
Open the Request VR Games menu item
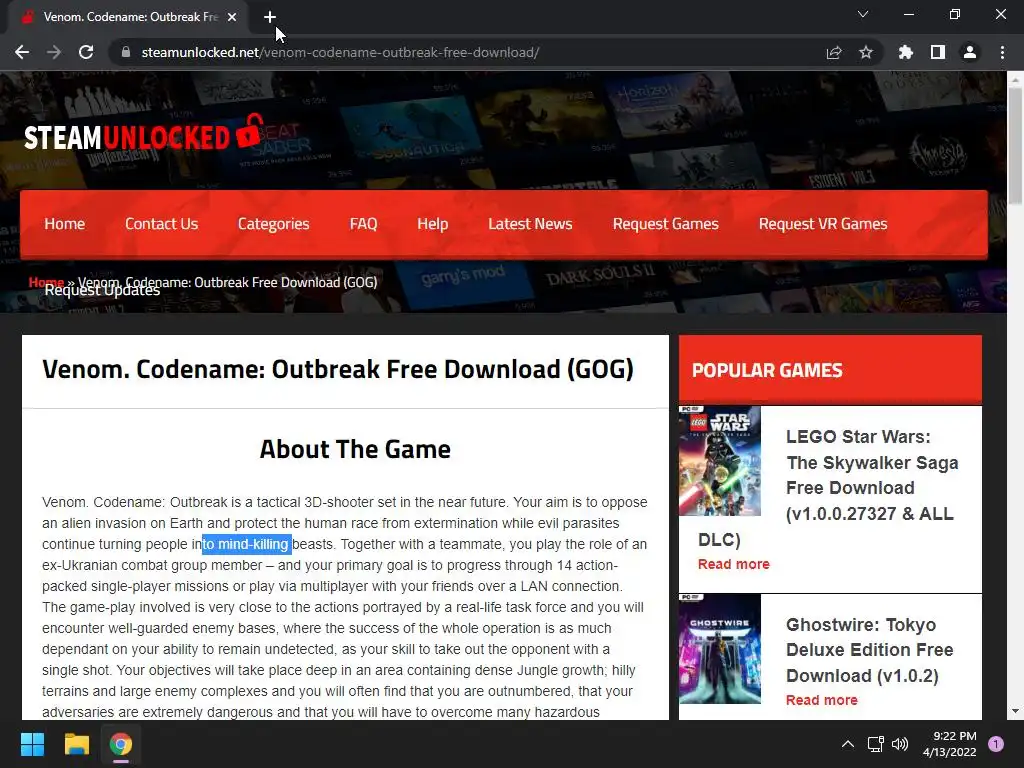(823, 224)
